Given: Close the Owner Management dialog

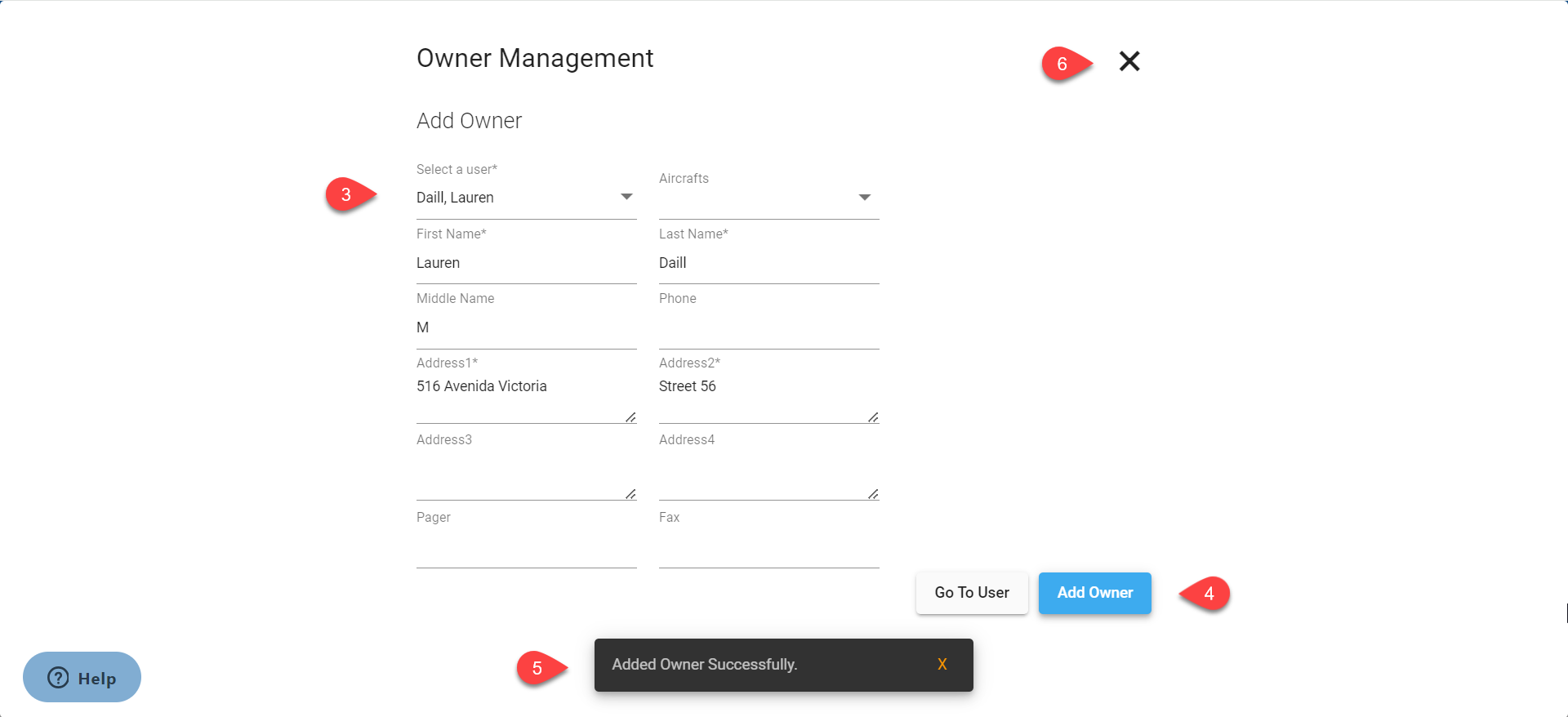Looking at the screenshot, I should pyautogui.click(x=1129, y=61).
